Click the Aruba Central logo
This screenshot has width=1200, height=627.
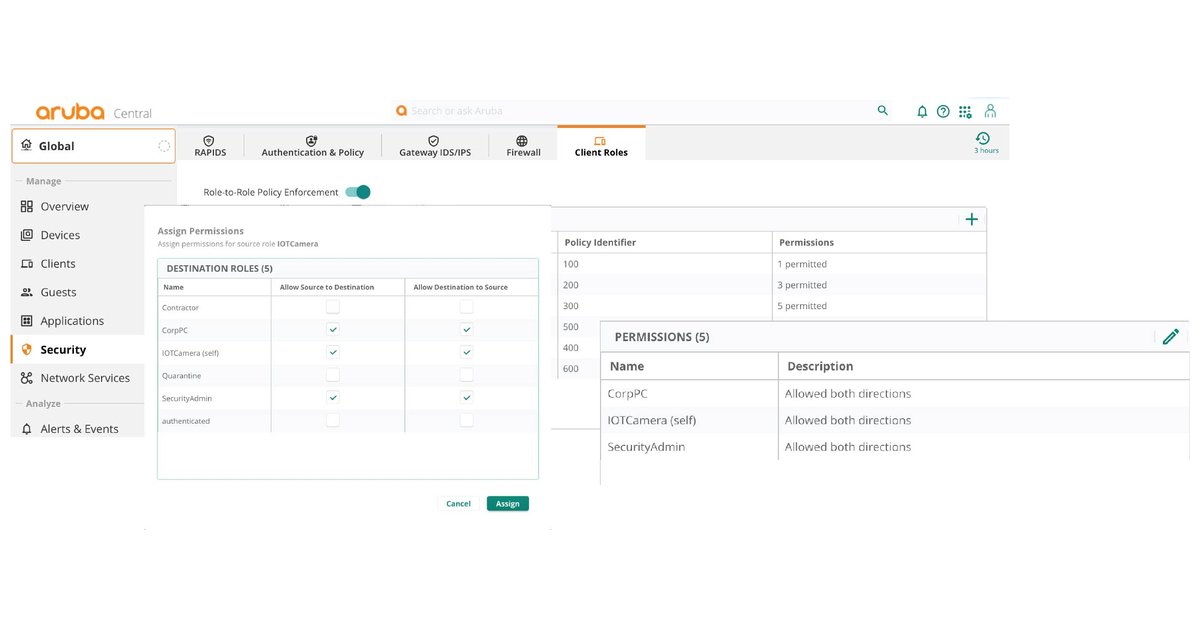(x=93, y=112)
